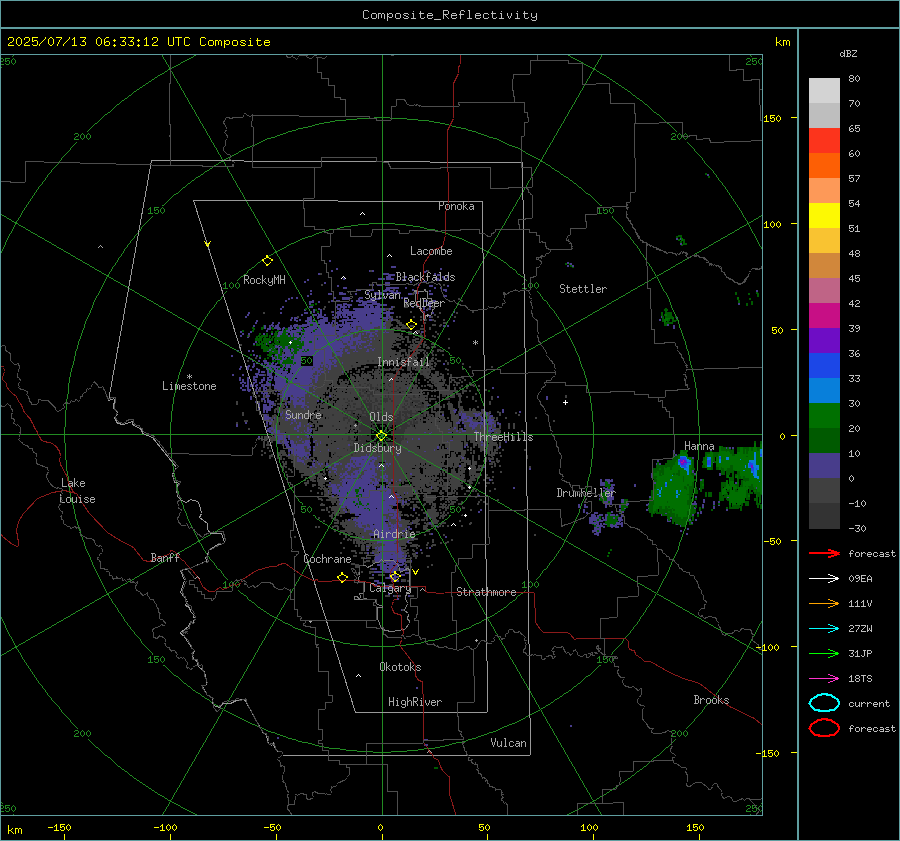900x841 pixels.
Task: Click the Olds city label
Action: [x=381, y=417]
